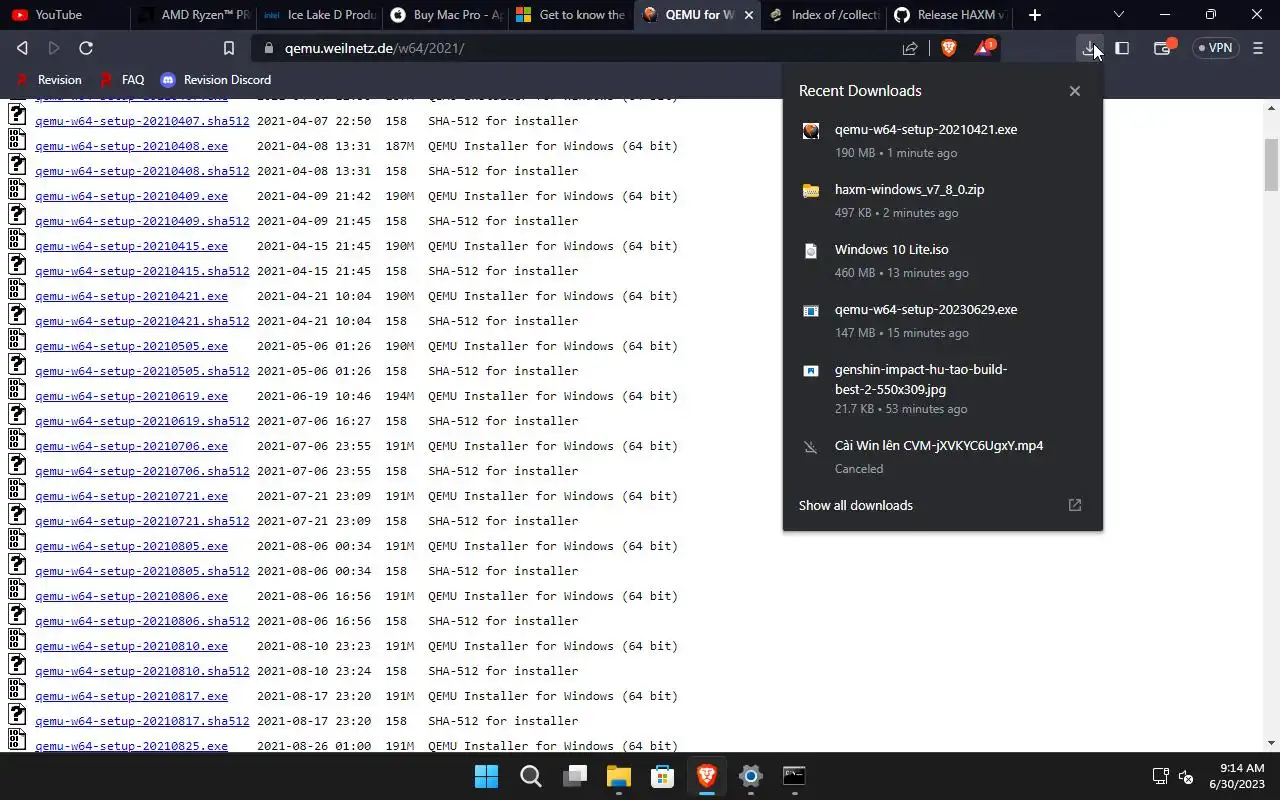Open genshin-impact-hu-tao-build jpg download
This screenshot has width=1280, height=800.
pyautogui.click(x=942, y=388)
